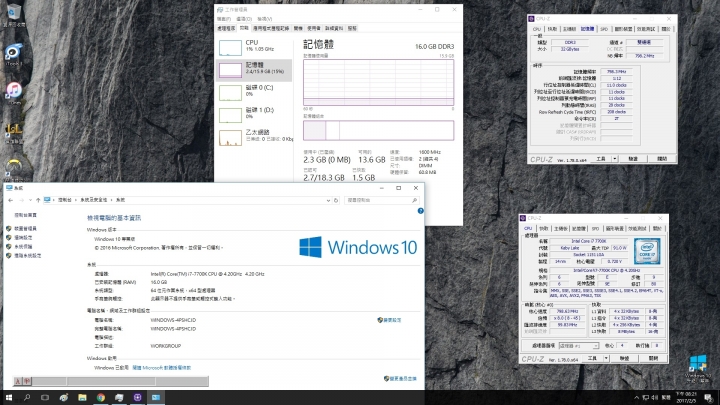Open taskbar search magnifier
Screen dimensions: 720x405
coord(27,398)
